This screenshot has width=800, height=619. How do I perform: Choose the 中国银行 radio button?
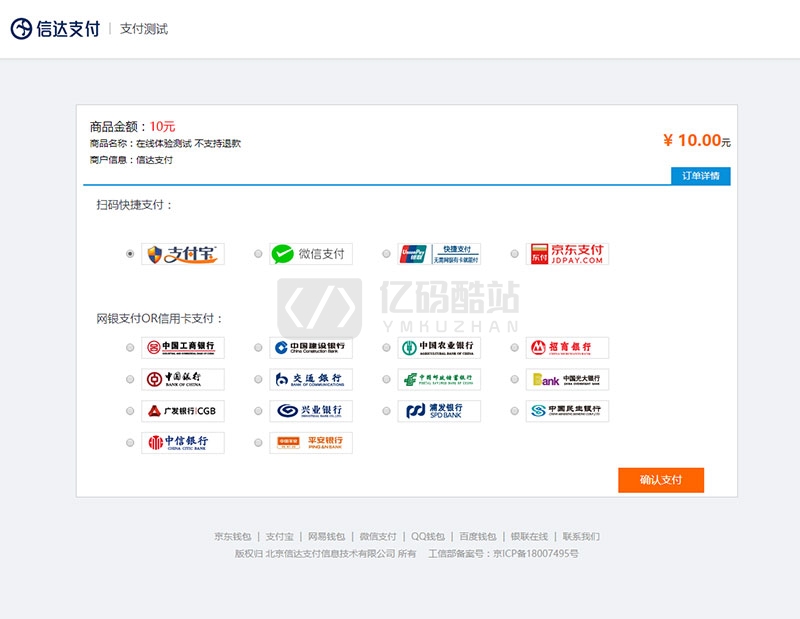tap(130, 379)
